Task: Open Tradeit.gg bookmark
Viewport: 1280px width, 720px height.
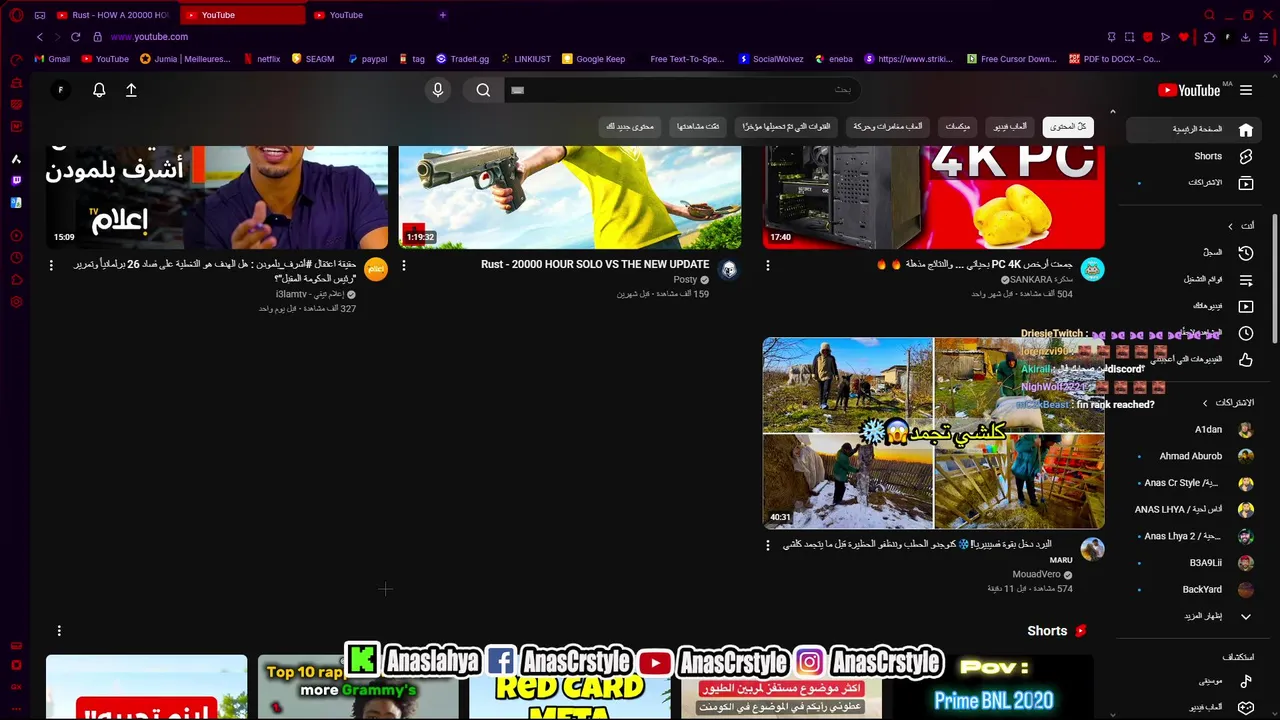Action: coord(462,59)
